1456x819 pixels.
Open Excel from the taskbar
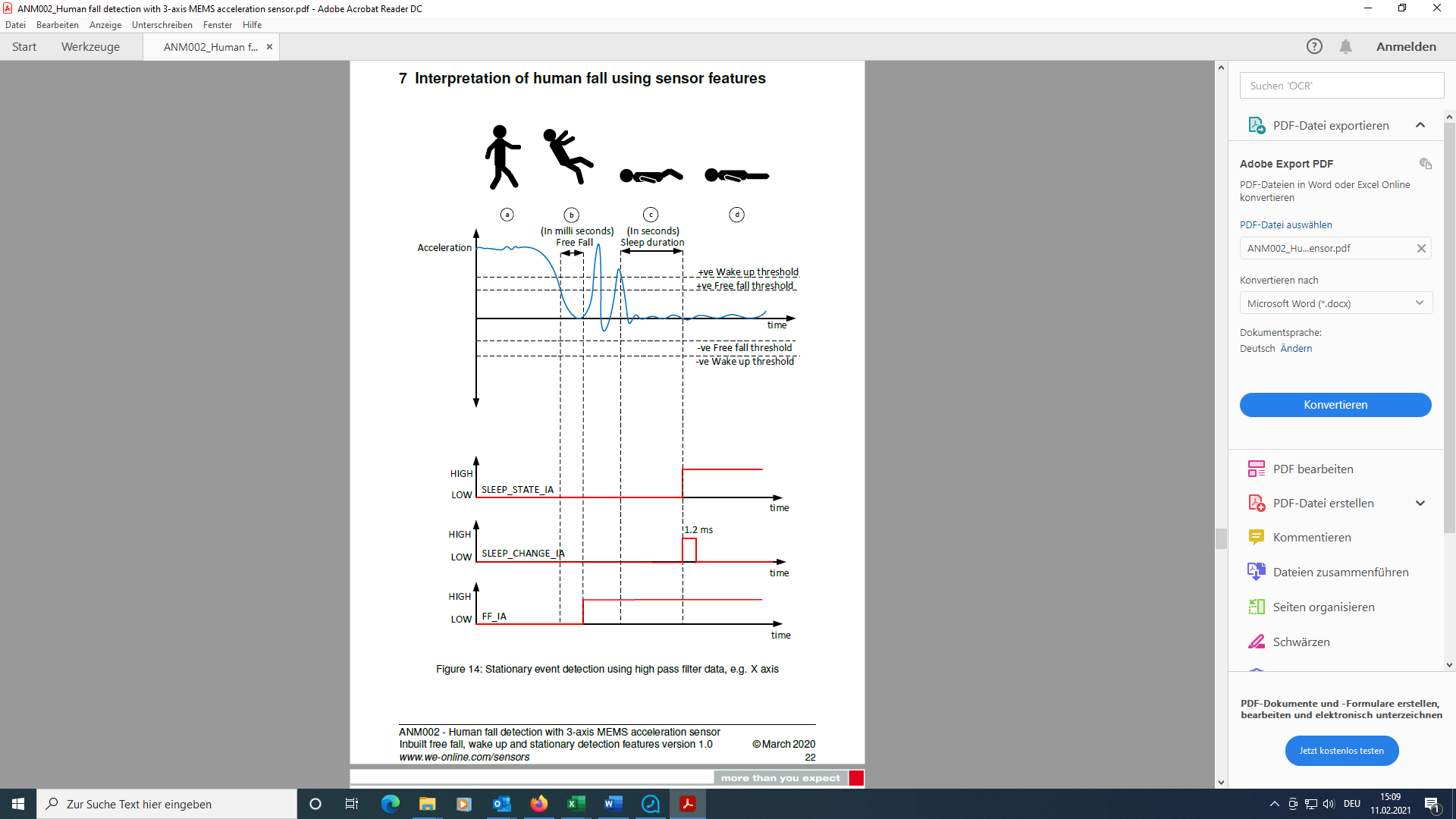coord(576,804)
